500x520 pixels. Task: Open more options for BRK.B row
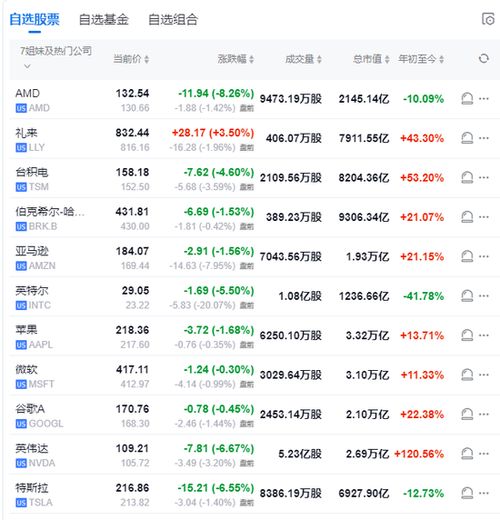pyautogui.click(x=484, y=217)
